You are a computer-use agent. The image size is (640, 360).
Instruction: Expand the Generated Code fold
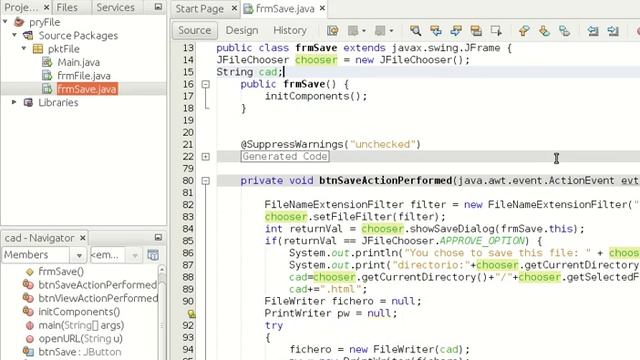tap(206, 157)
